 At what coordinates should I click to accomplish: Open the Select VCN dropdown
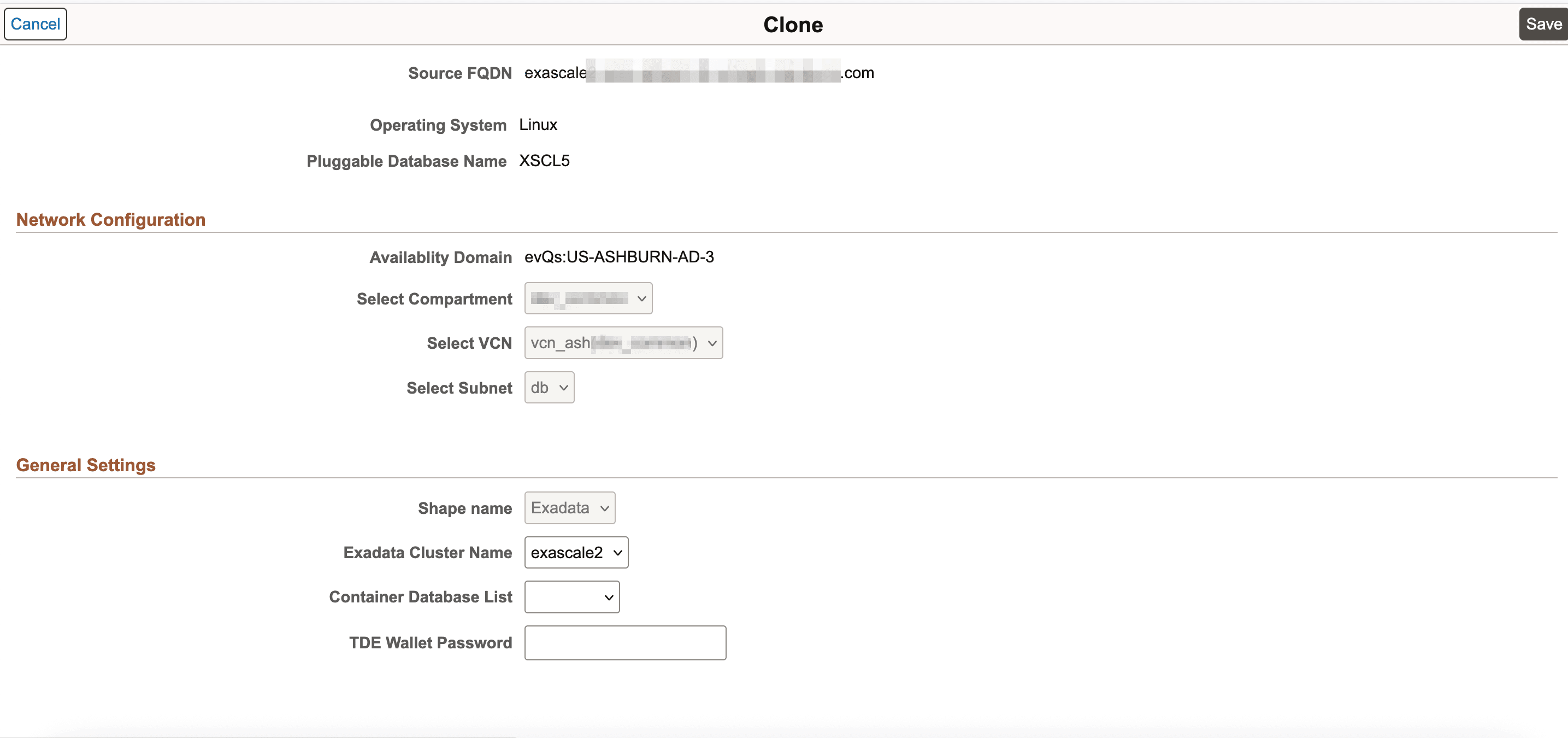pos(623,343)
